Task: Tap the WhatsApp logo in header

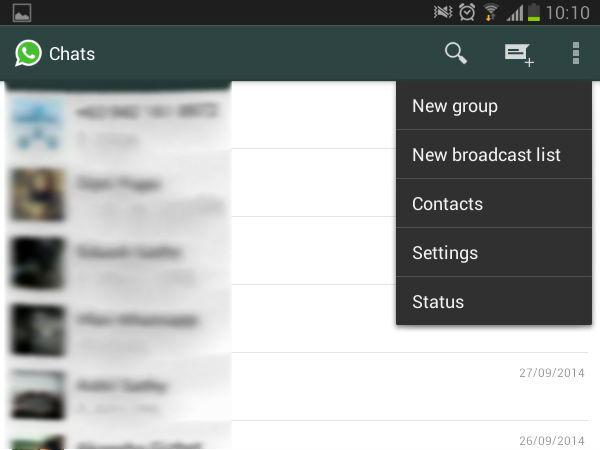Action: click(x=29, y=53)
